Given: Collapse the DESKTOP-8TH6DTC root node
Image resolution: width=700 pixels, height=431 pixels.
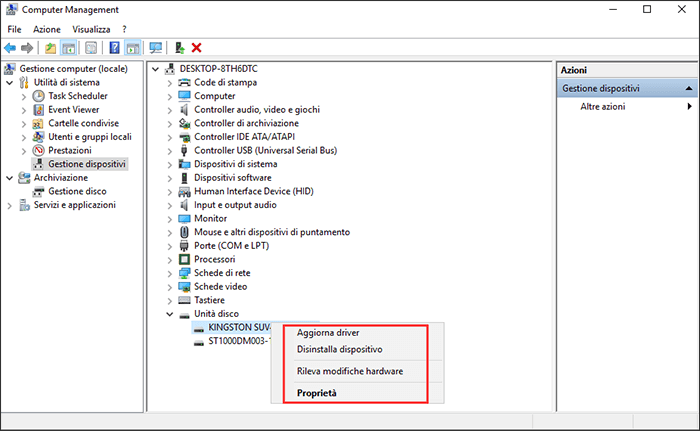Looking at the screenshot, I should (156, 69).
